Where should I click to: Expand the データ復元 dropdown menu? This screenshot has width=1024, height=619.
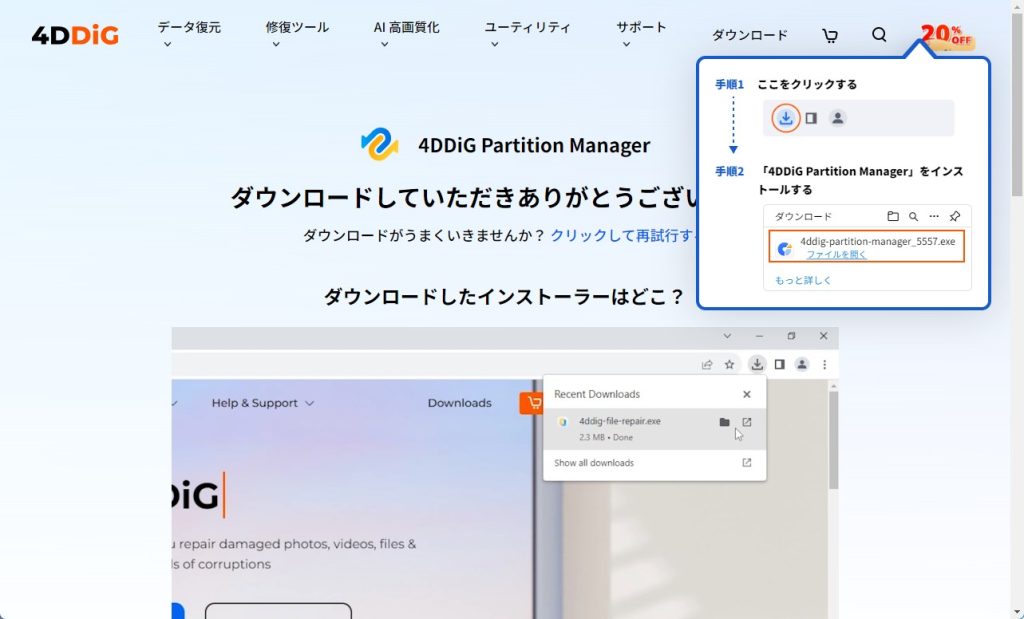(x=189, y=28)
